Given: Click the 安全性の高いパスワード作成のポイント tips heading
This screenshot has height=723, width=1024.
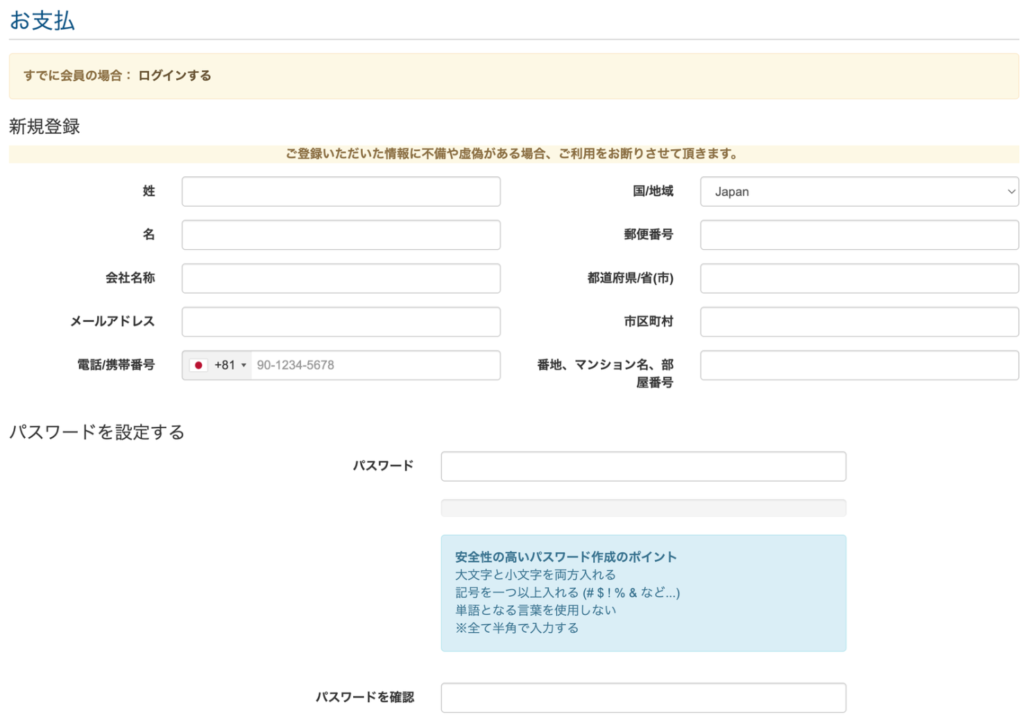Looking at the screenshot, I should pos(565,557).
